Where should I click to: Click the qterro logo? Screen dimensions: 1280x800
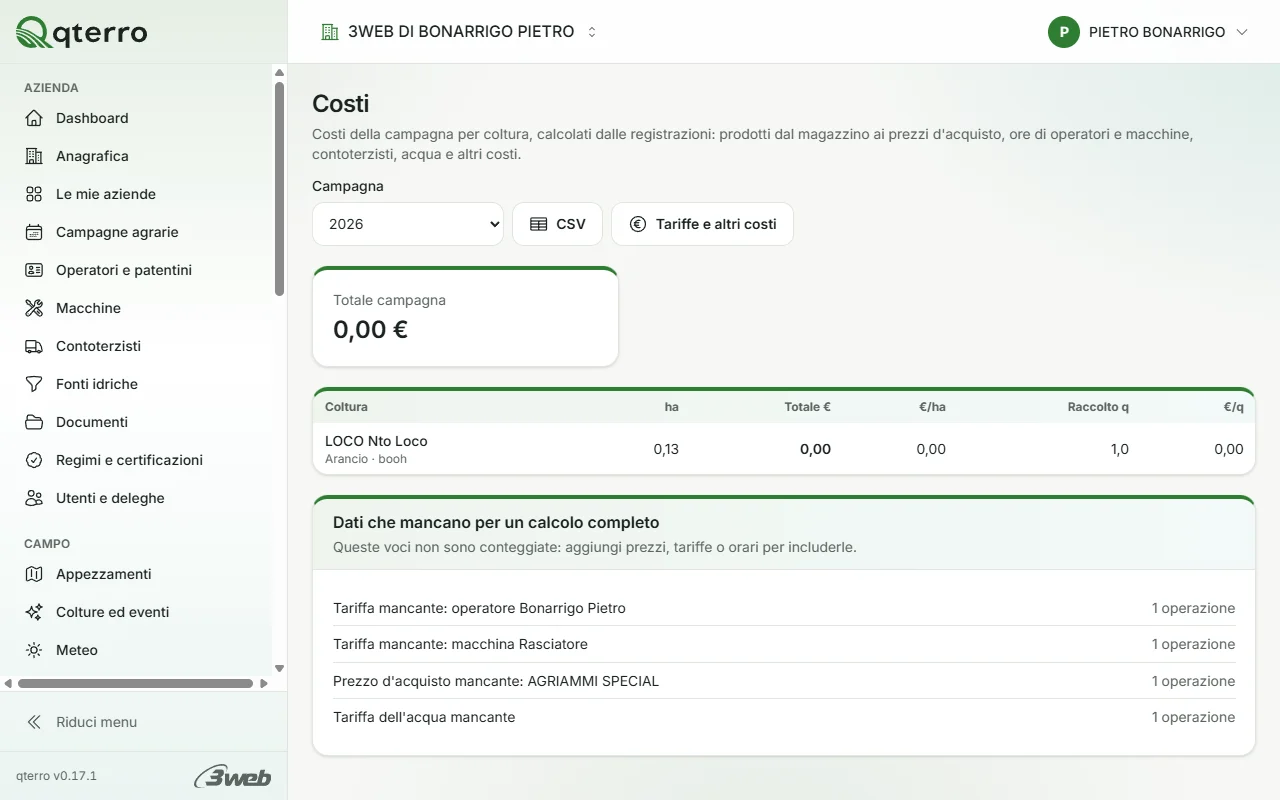click(82, 32)
